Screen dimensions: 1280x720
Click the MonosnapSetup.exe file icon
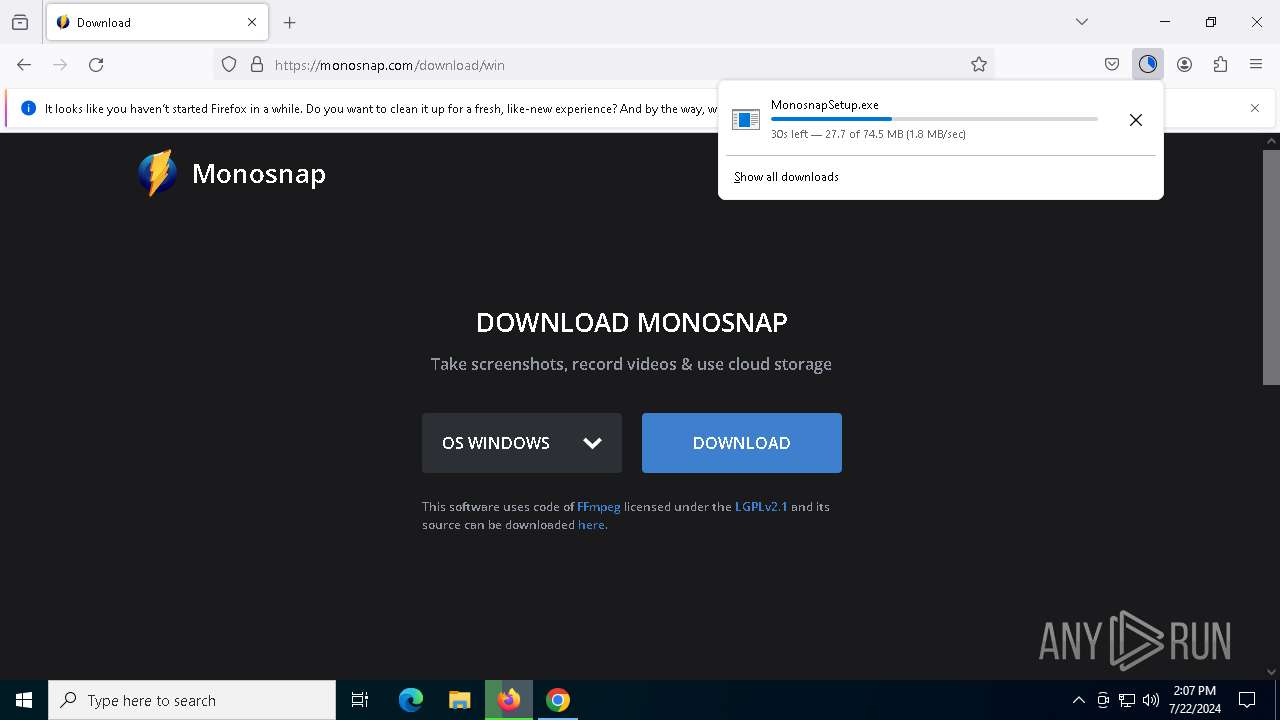coord(746,120)
